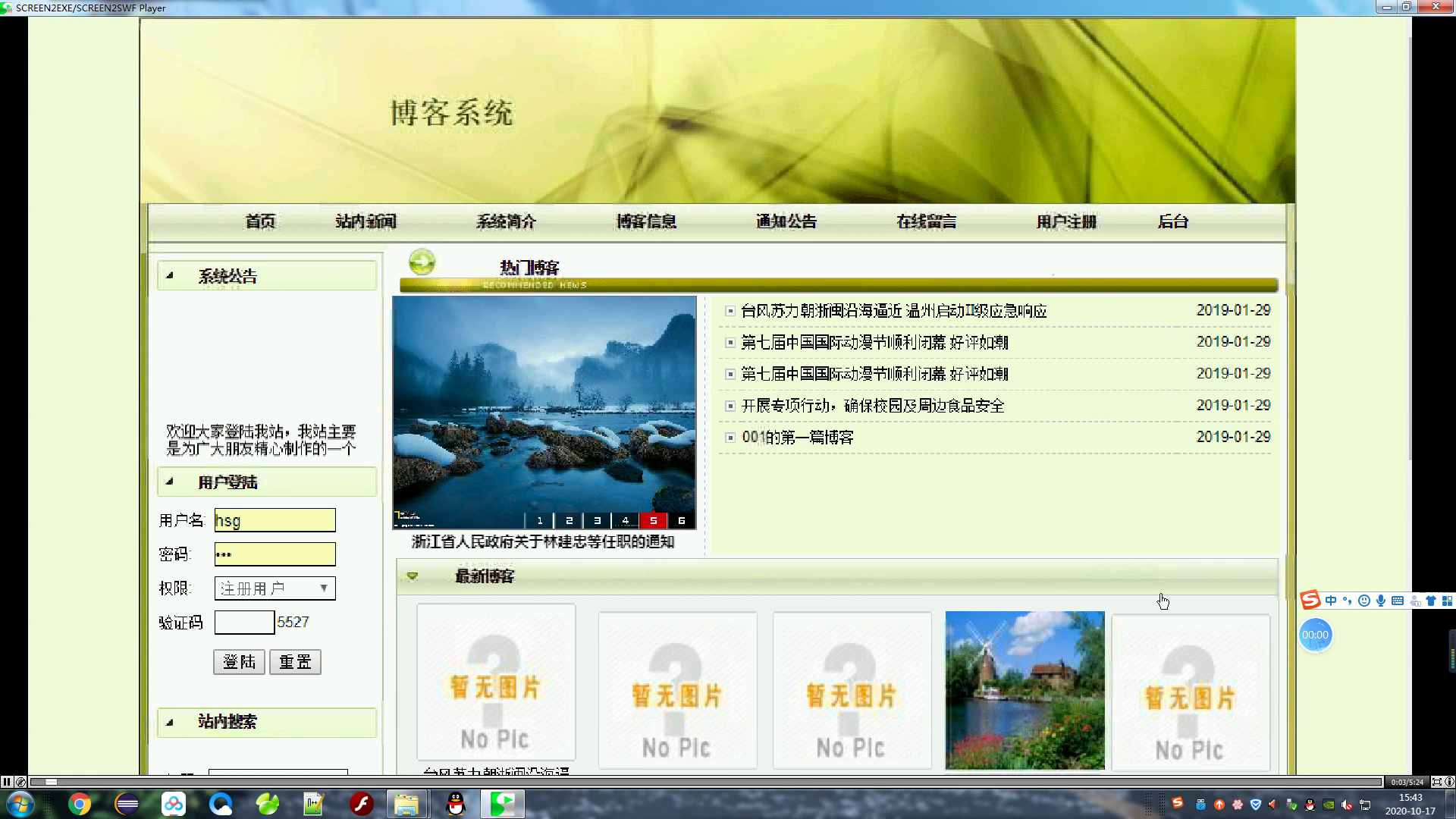
Task: Open the 001的第一篇博客 link
Action: (x=798, y=438)
